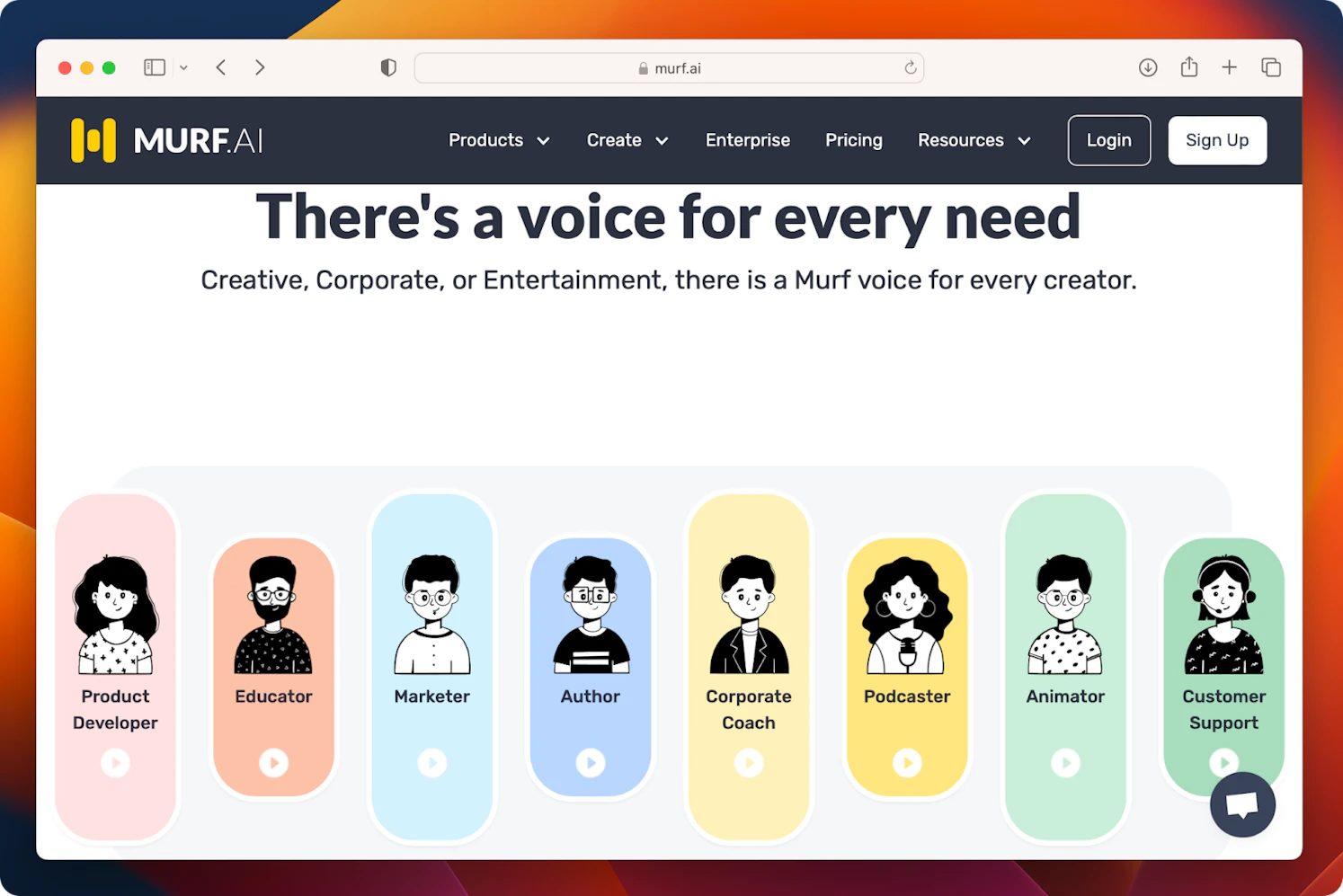Click the murf.ai address bar

(x=669, y=68)
